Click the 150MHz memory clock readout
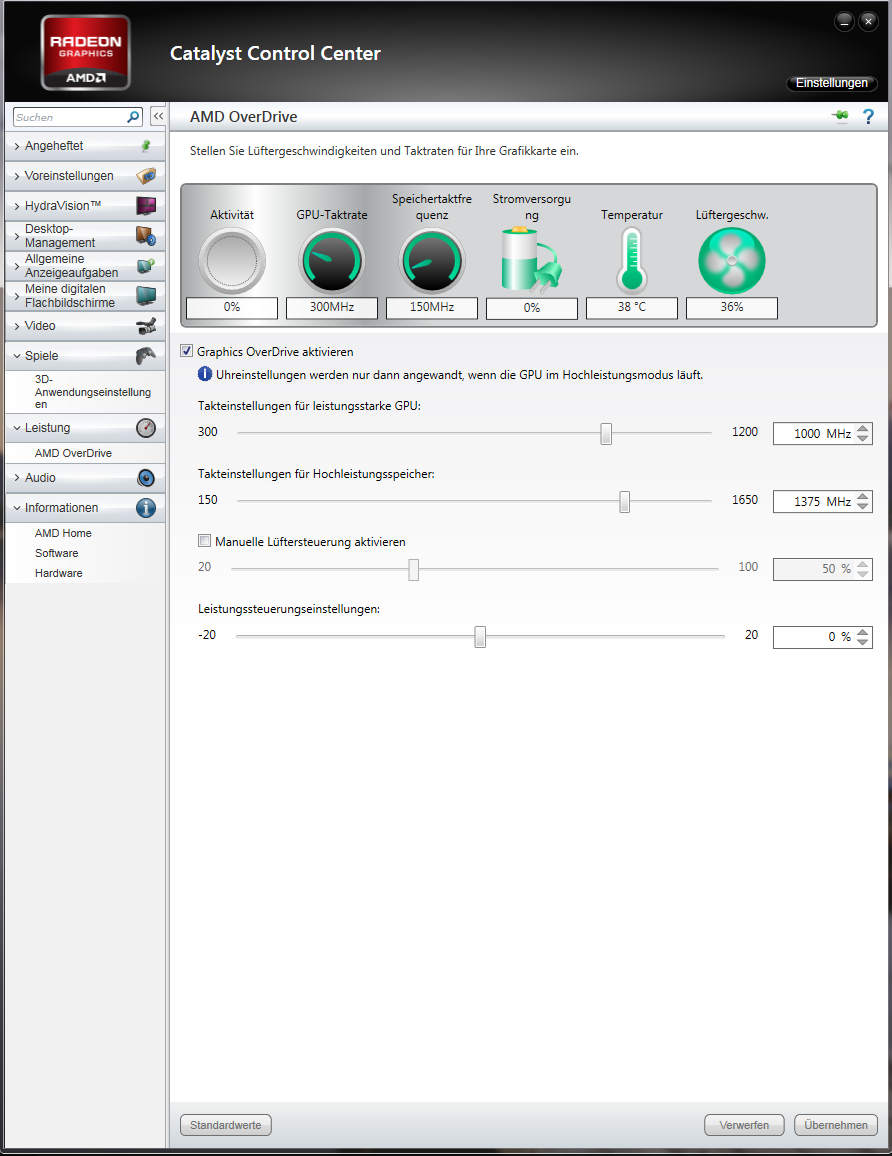This screenshot has width=892, height=1156. 432,307
